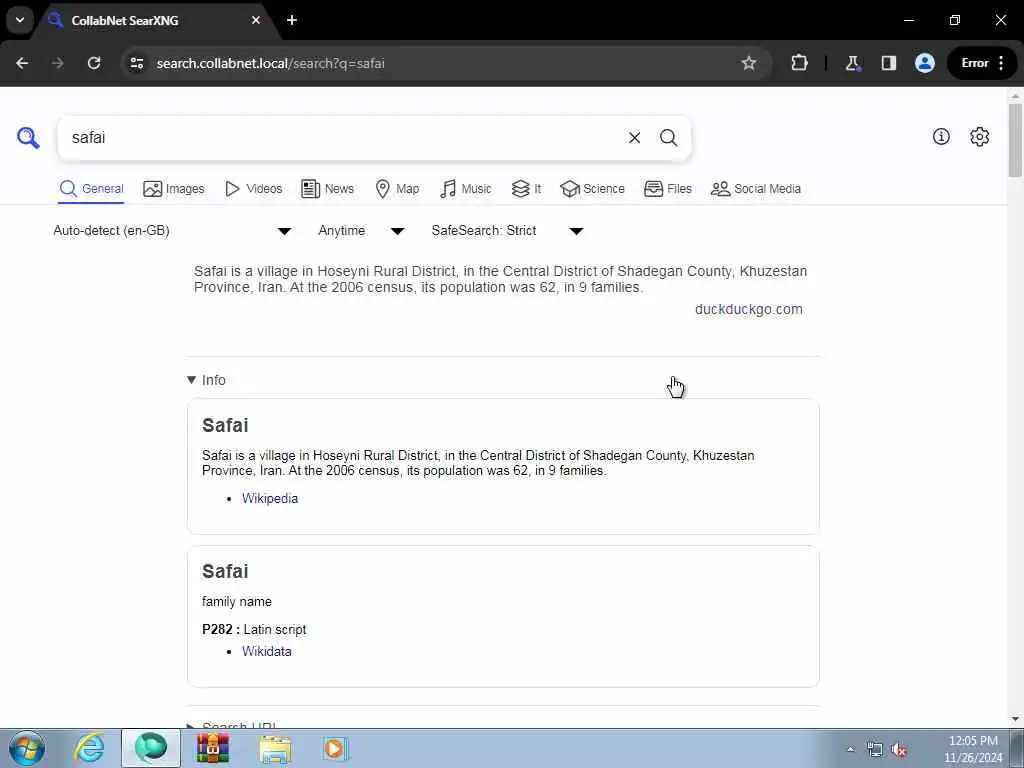Click the SearXNG magnifier logo

tap(28, 138)
